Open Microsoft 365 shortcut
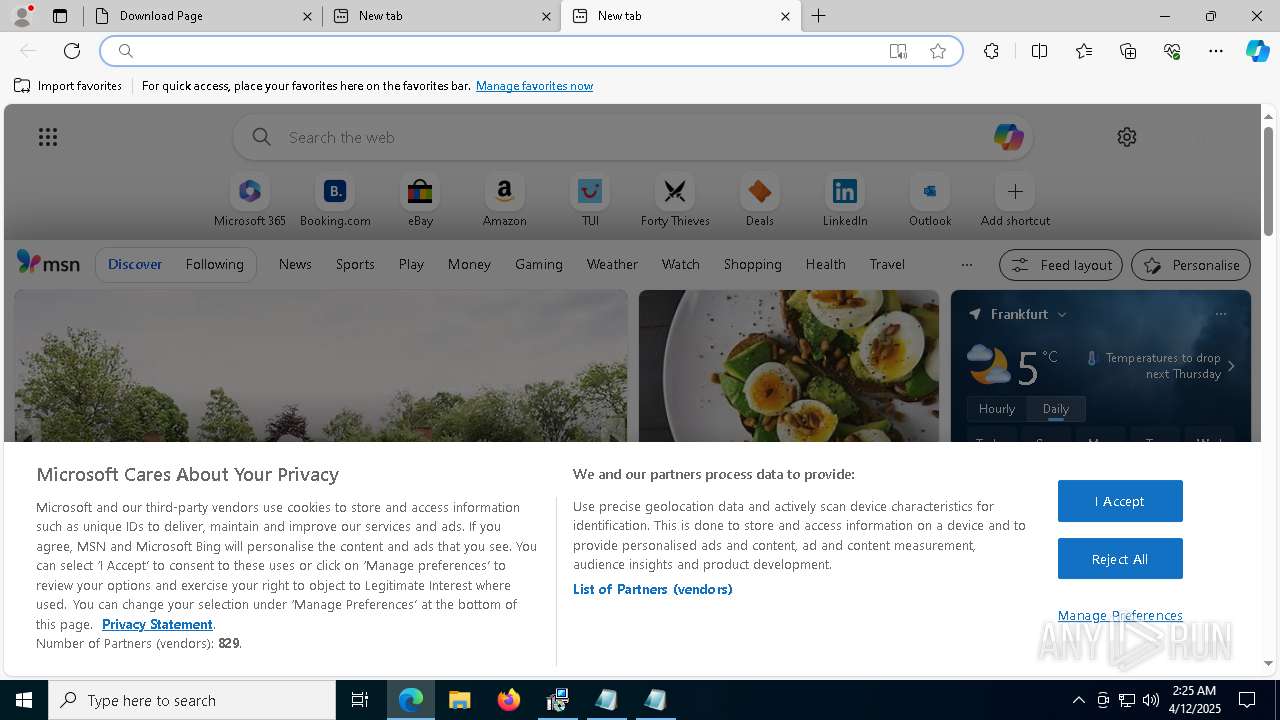 [250, 201]
